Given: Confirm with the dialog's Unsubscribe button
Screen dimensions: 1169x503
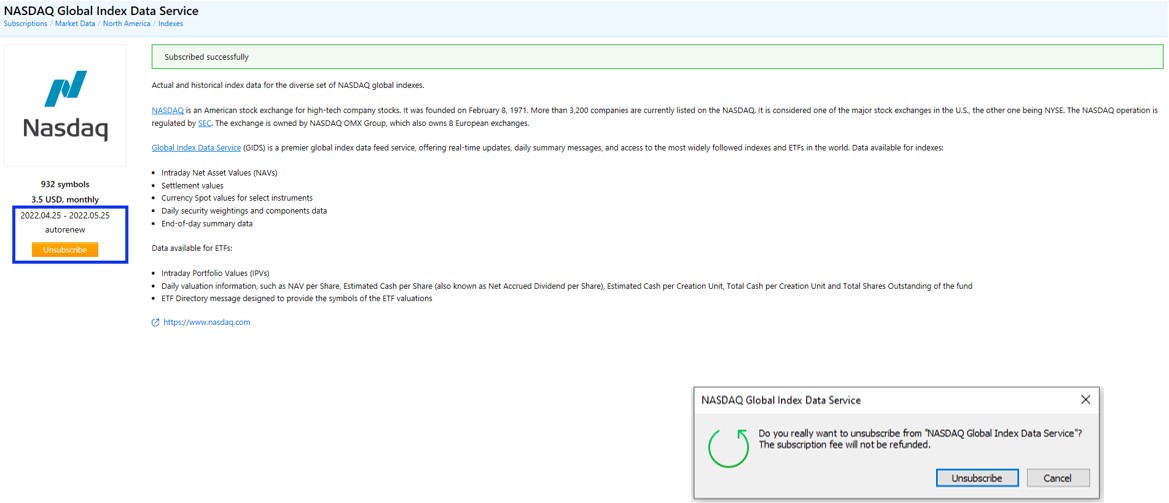Looking at the screenshot, I should click(977, 478).
